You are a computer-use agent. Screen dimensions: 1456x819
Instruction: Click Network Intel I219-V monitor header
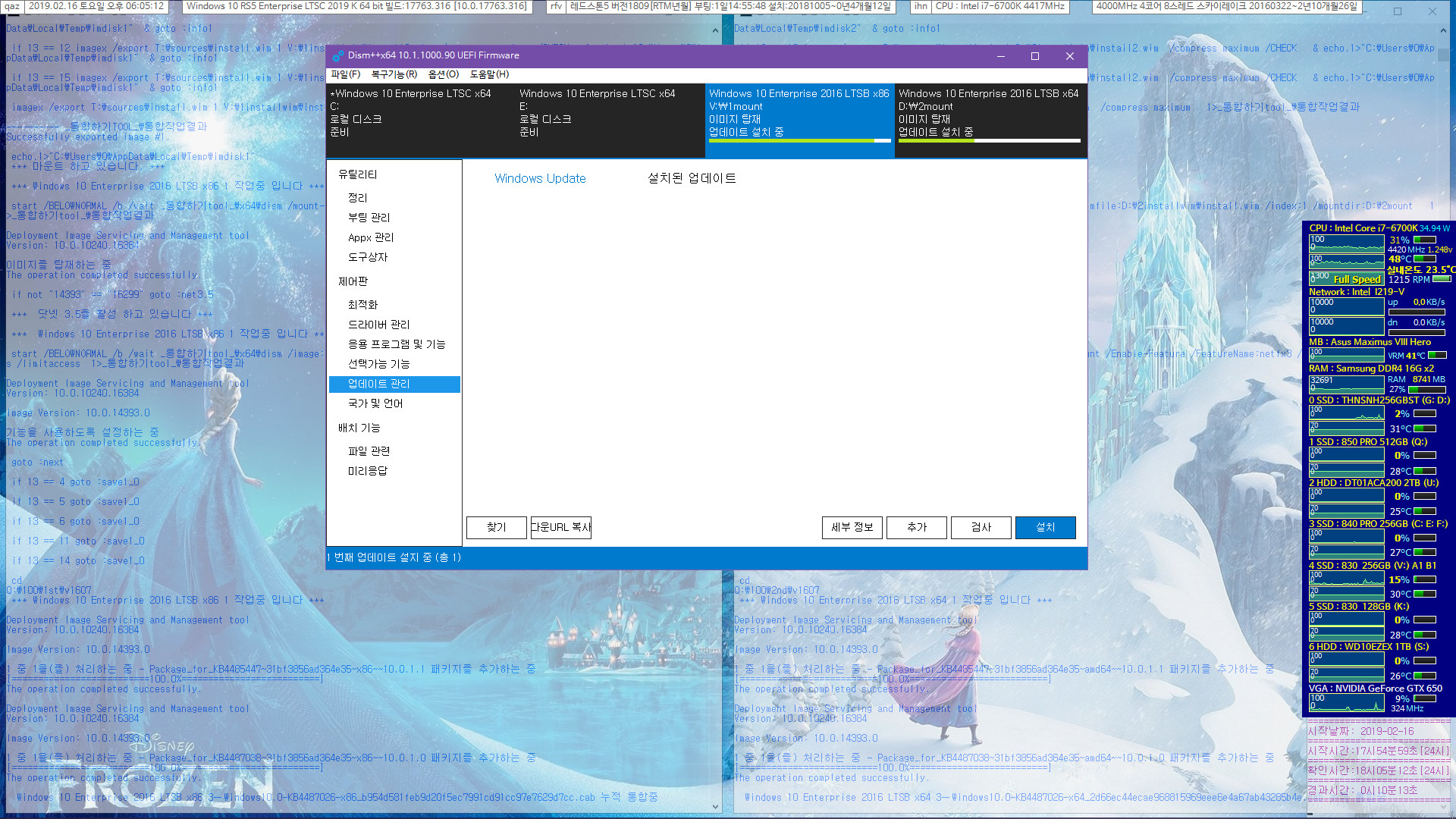(1357, 292)
